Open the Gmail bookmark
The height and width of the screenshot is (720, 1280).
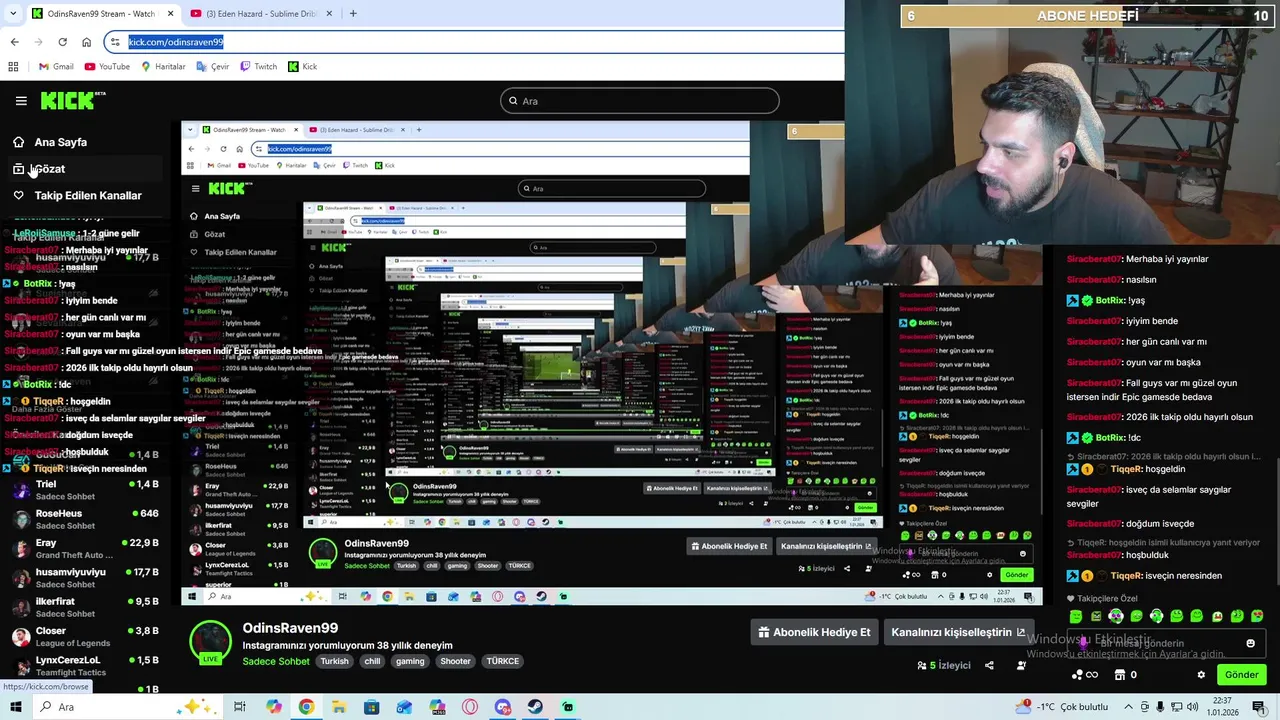(56, 67)
